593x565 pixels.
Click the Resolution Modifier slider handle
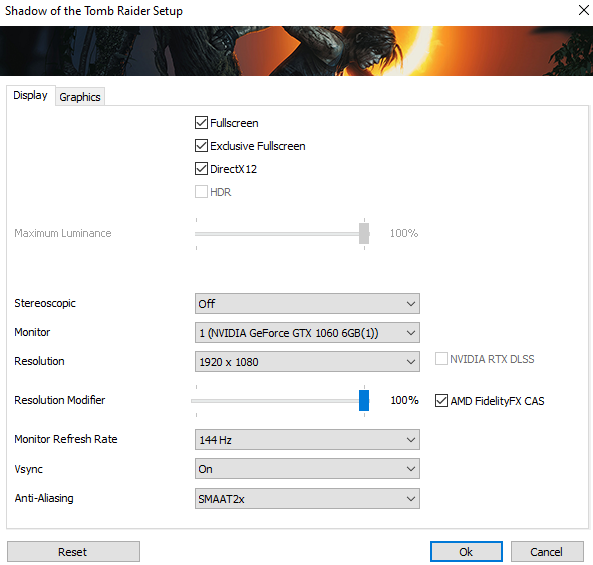tap(364, 400)
